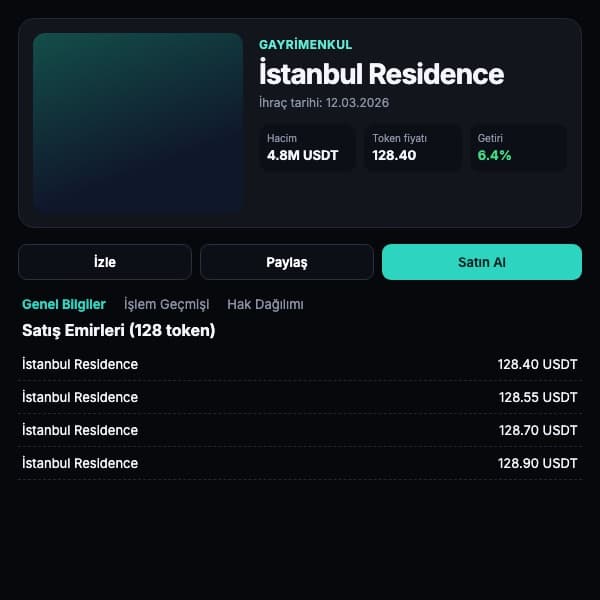Buy tokens with Satın Al button
Viewport: 600px width, 600px height.
tap(482, 262)
